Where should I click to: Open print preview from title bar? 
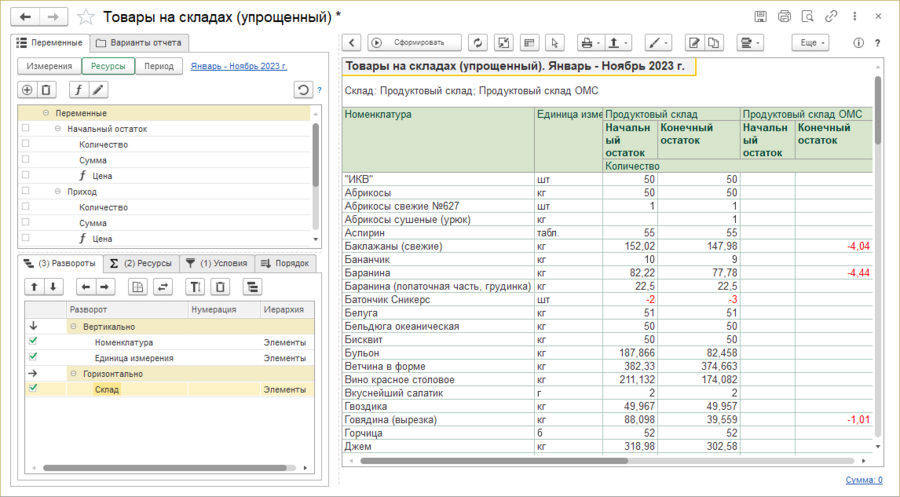(808, 17)
